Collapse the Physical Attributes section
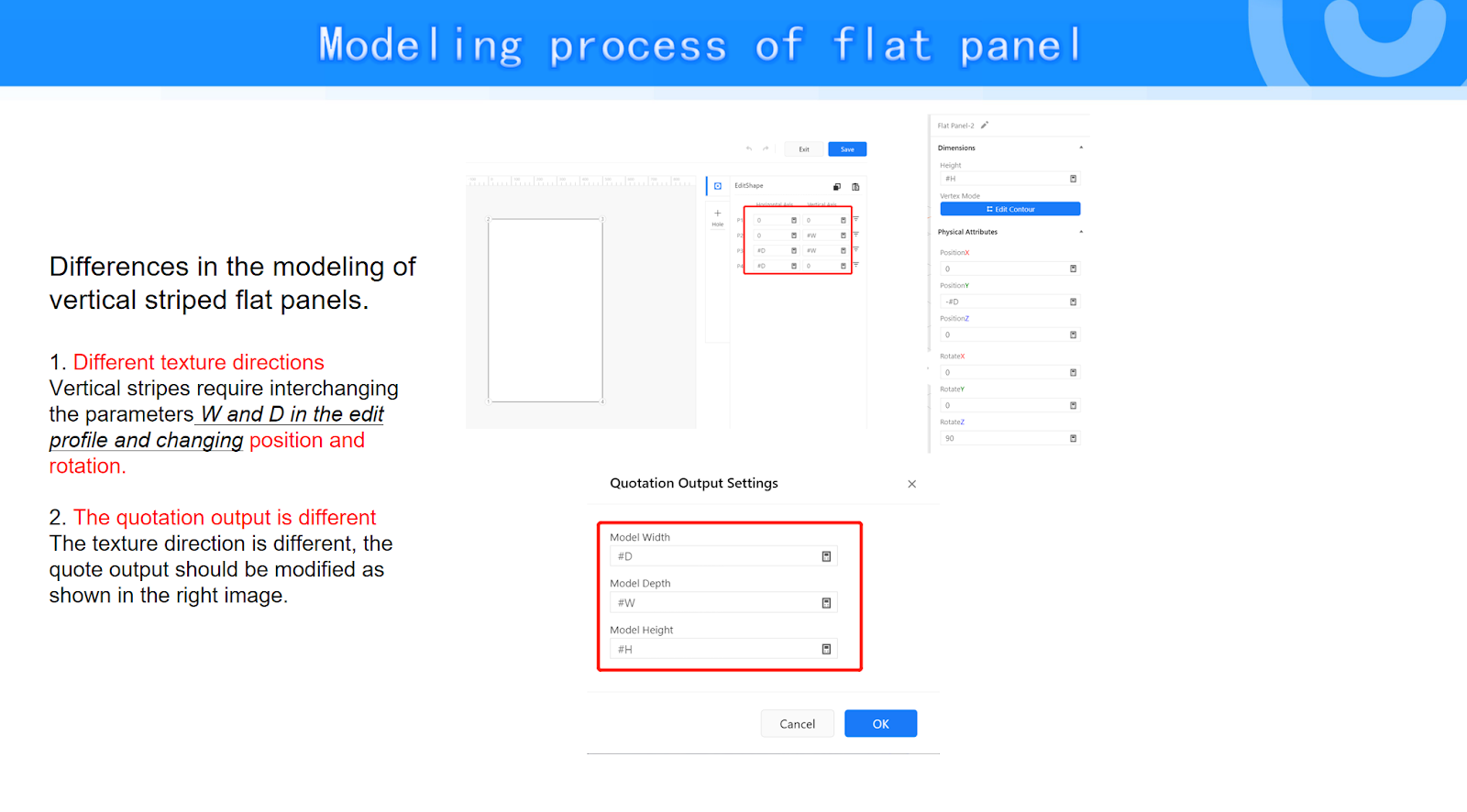 (x=1081, y=232)
